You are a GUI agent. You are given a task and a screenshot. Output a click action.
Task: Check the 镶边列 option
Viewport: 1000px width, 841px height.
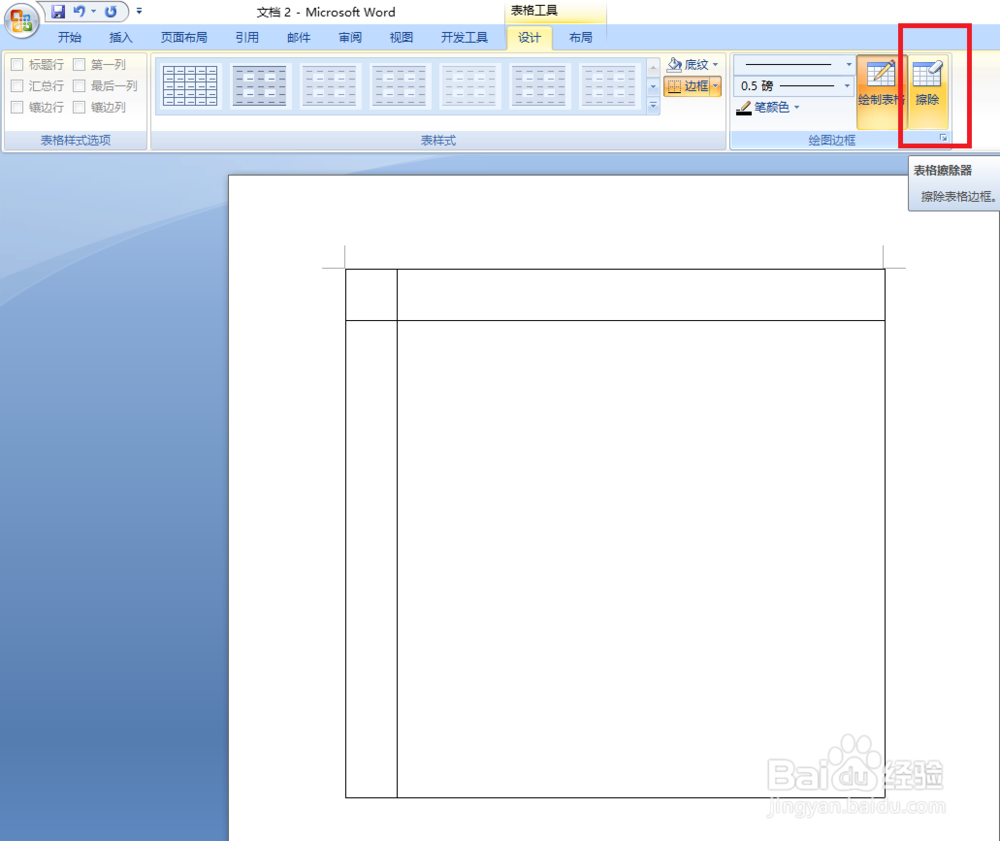pos(79,107)
